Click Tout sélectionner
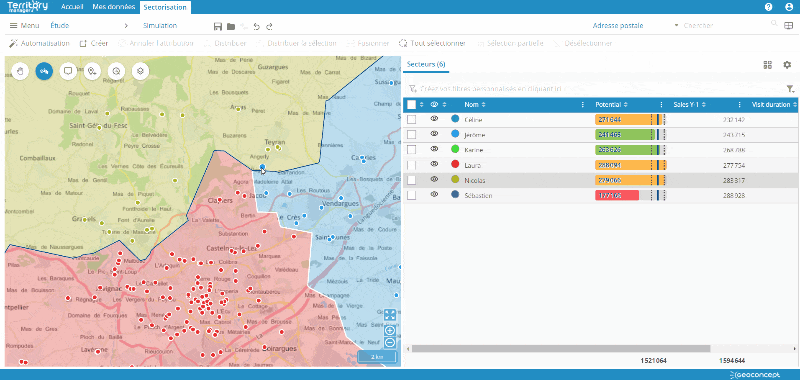Viewport: 800px width, 380px height. [432, 43]
